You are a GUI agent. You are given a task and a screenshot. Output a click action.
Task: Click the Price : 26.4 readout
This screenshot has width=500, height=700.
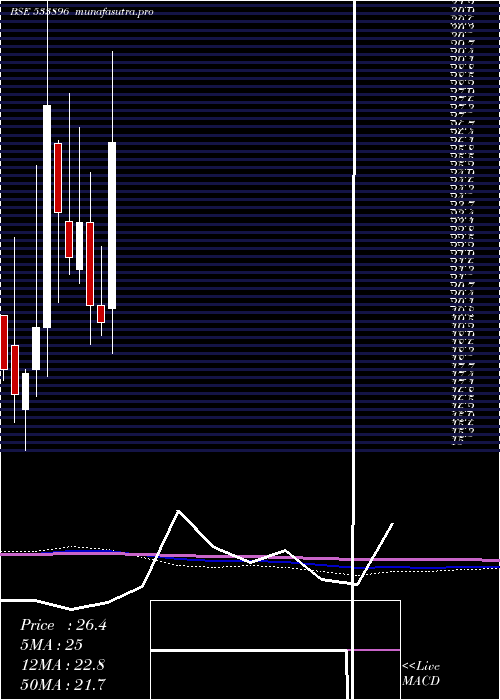click(x=63, y=625)
